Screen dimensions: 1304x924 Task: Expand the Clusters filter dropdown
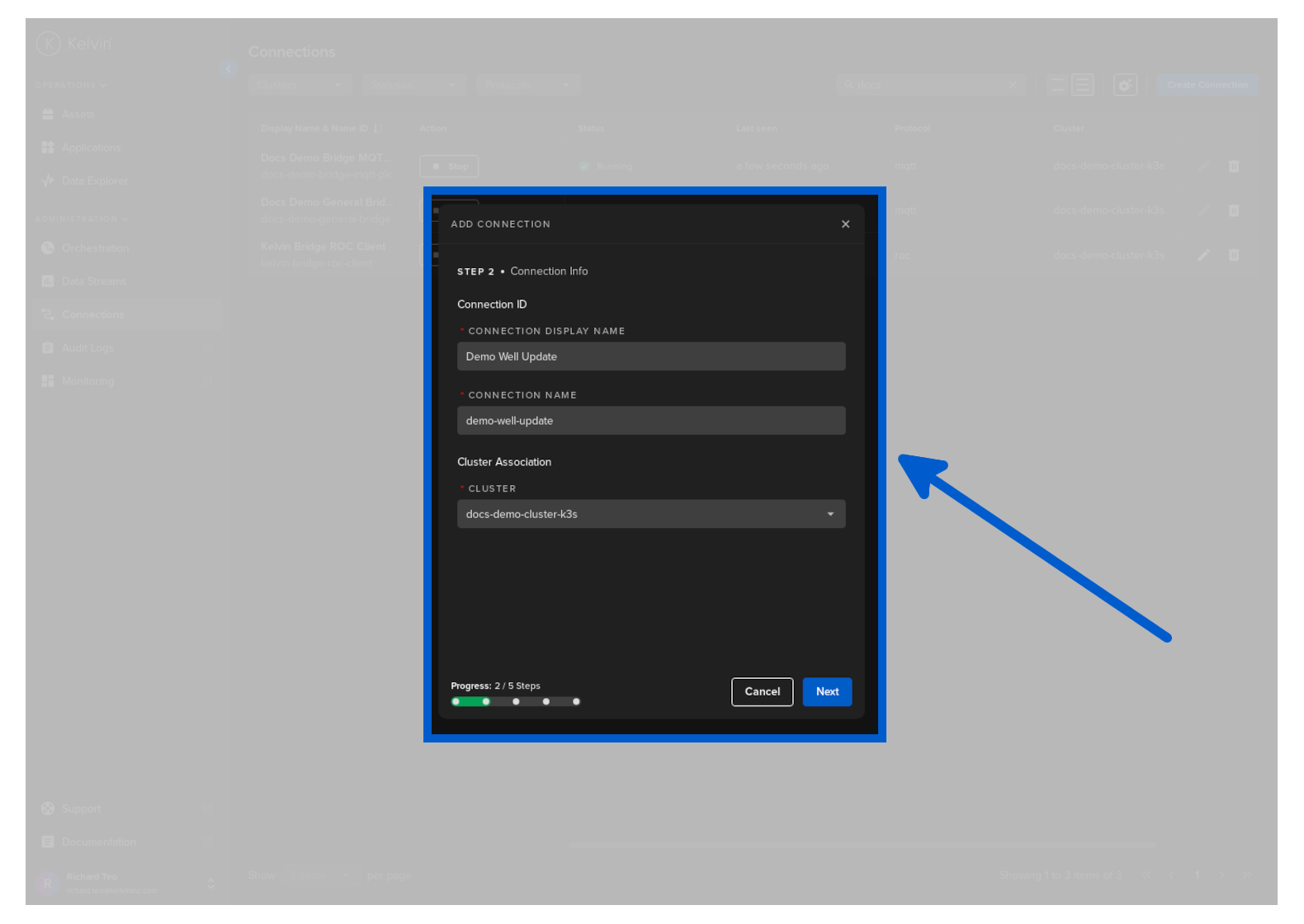pyautogui.click(x=300, y=85)
